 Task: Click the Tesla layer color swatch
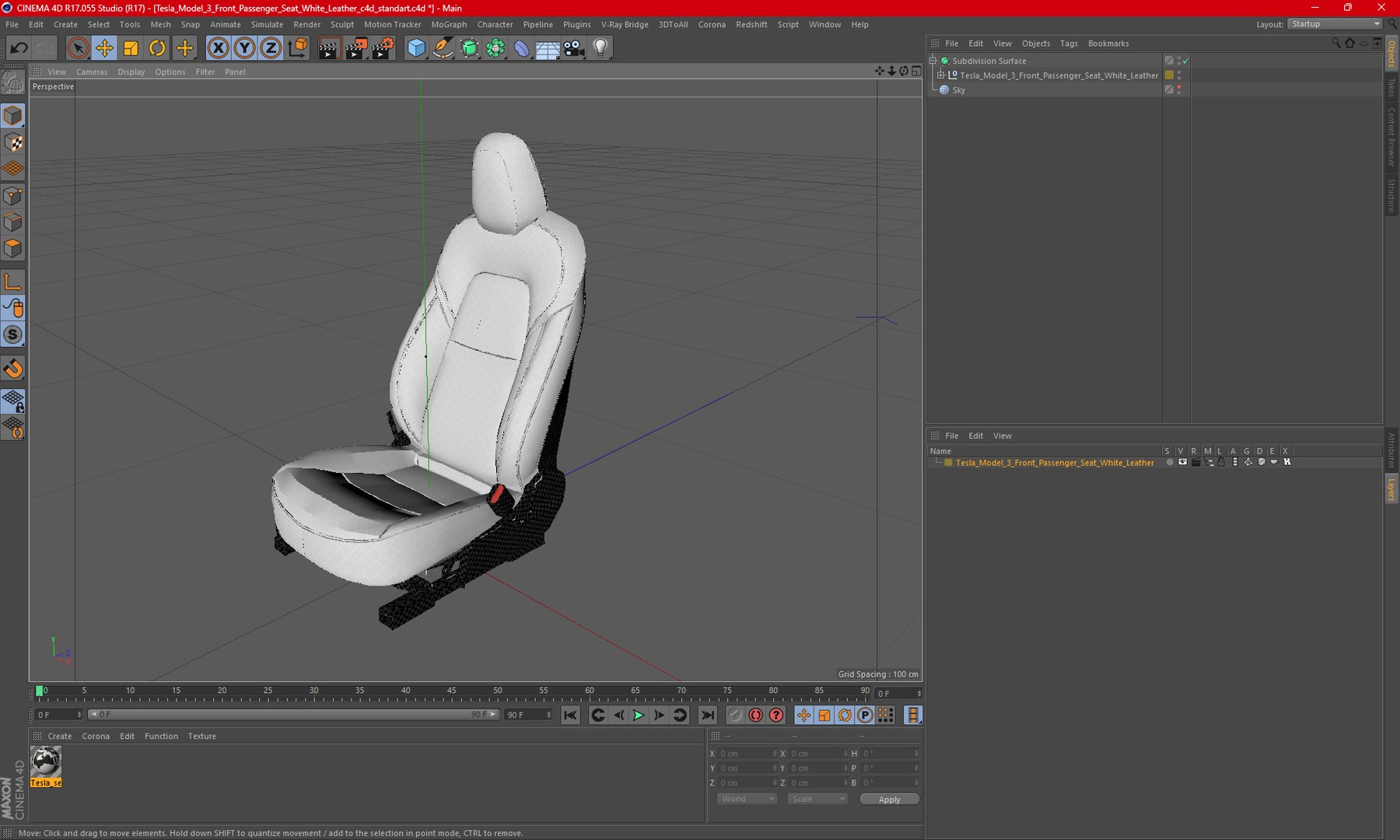pyautogui.click(x=948, y=462)
